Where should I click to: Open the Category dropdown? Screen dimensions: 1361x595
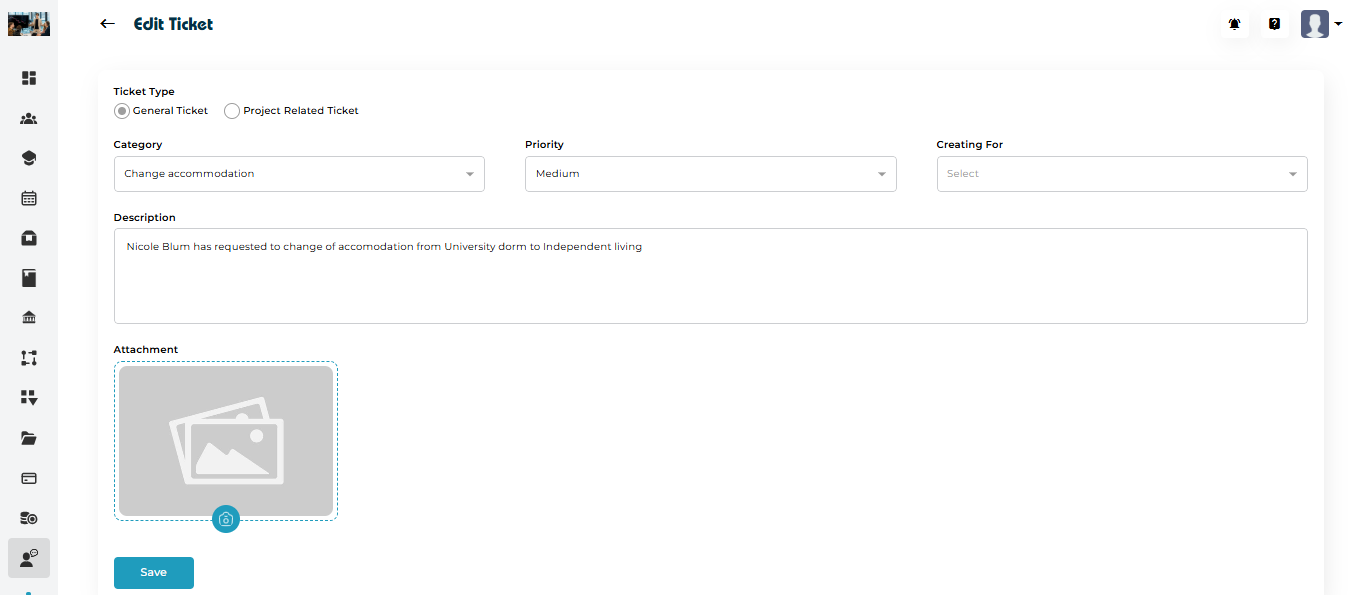(x=299, y=174)
